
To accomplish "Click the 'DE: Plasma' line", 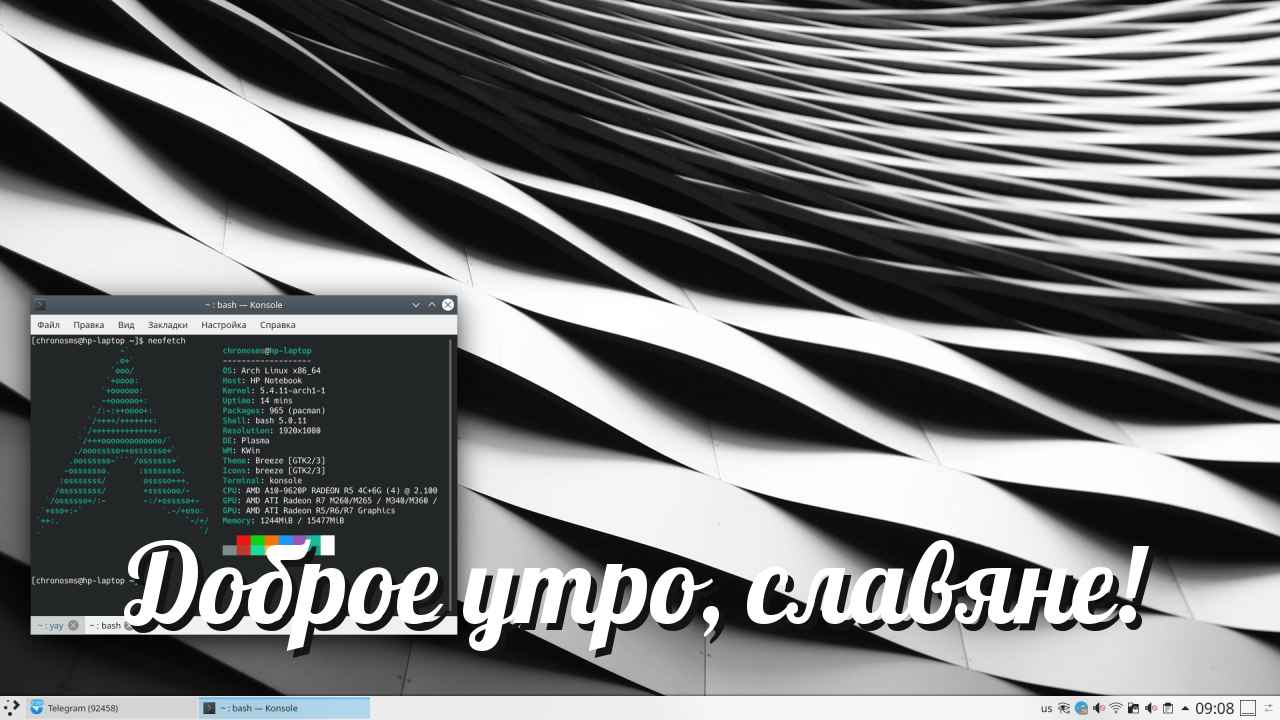I will [x=246, y=441].
